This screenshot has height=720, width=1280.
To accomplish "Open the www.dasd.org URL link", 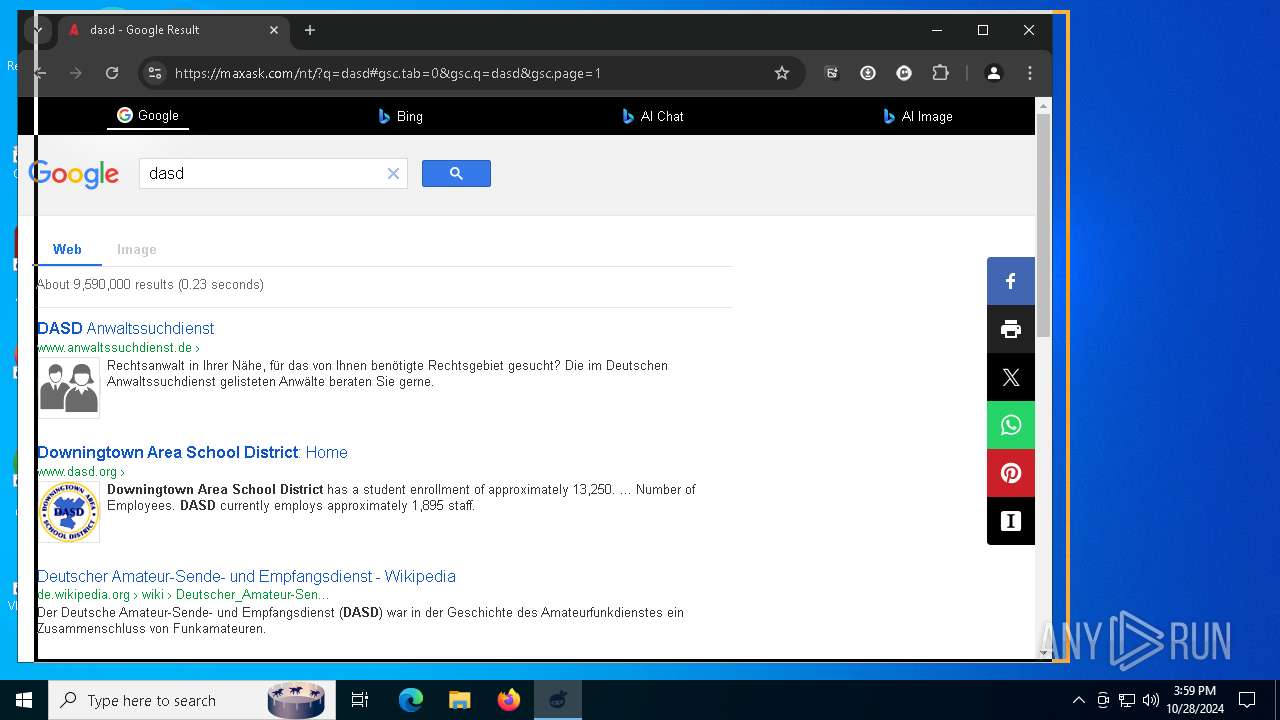I will coord(80,471).
